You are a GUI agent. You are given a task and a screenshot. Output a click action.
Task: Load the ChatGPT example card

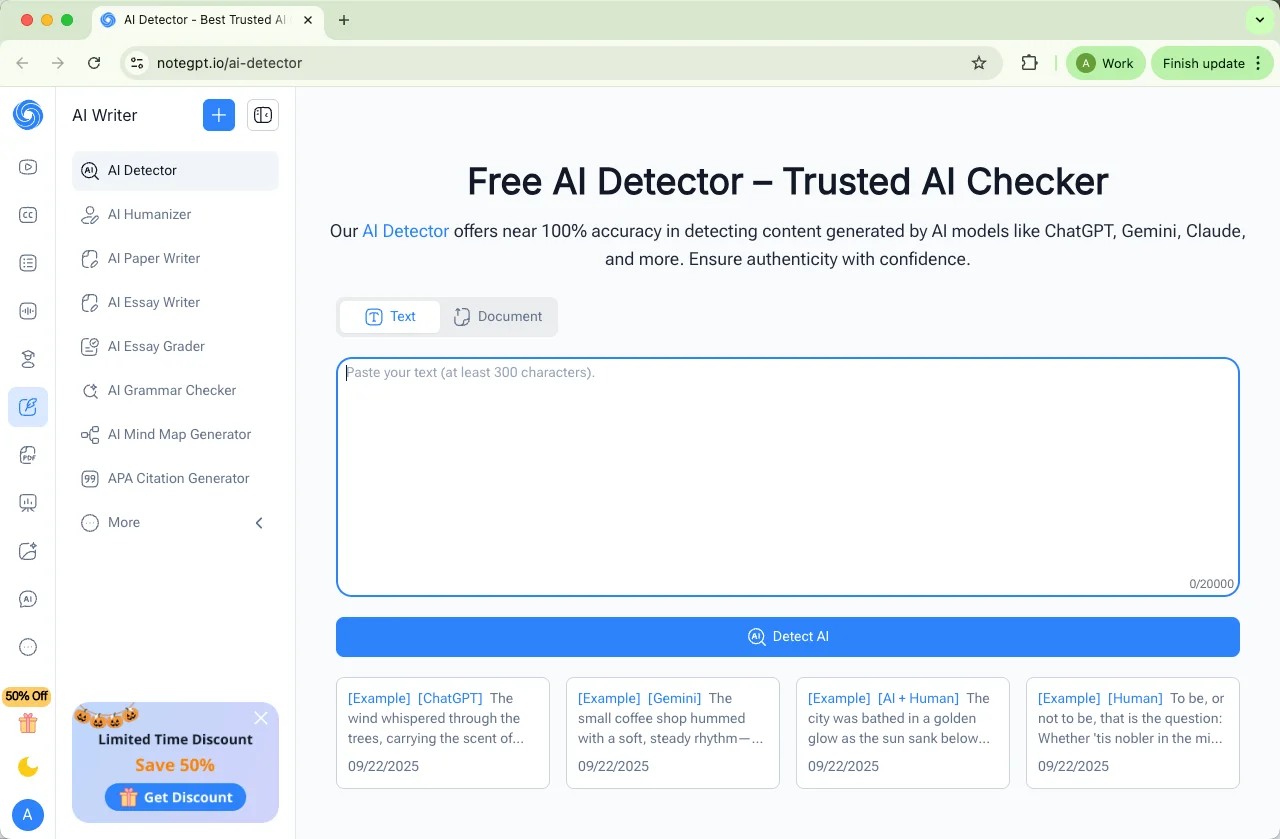442,733
